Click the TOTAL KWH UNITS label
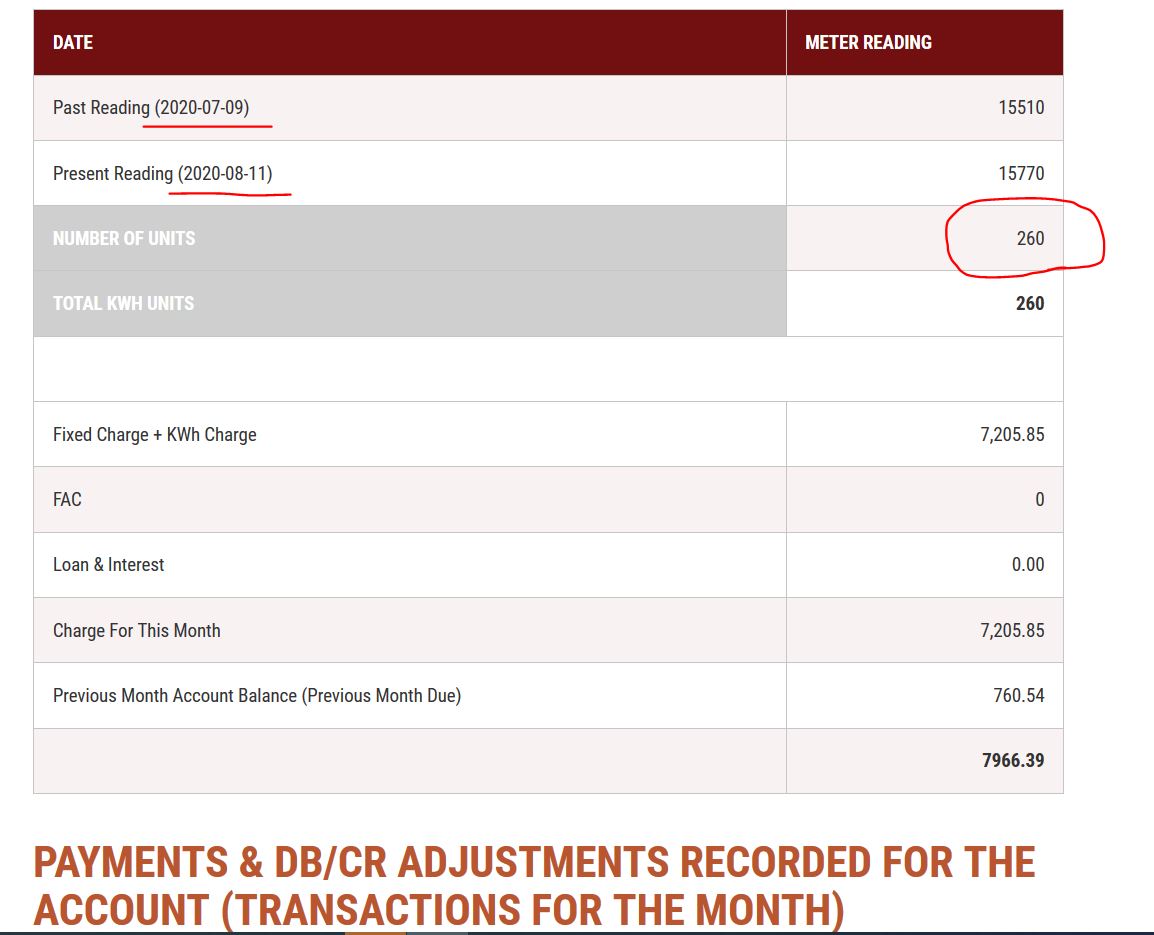Screen dimensions: 1154x935 pos(124,303)
